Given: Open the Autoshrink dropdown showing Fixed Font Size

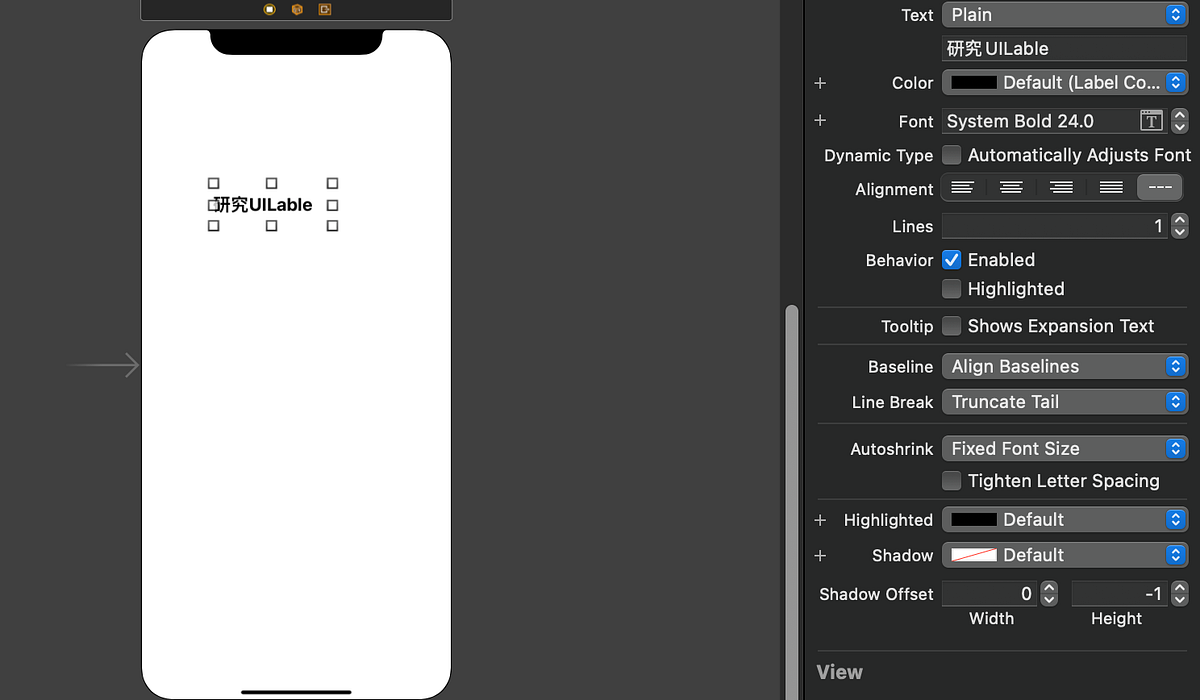Looking at the screenshot, I should [x=1063, y=448].
